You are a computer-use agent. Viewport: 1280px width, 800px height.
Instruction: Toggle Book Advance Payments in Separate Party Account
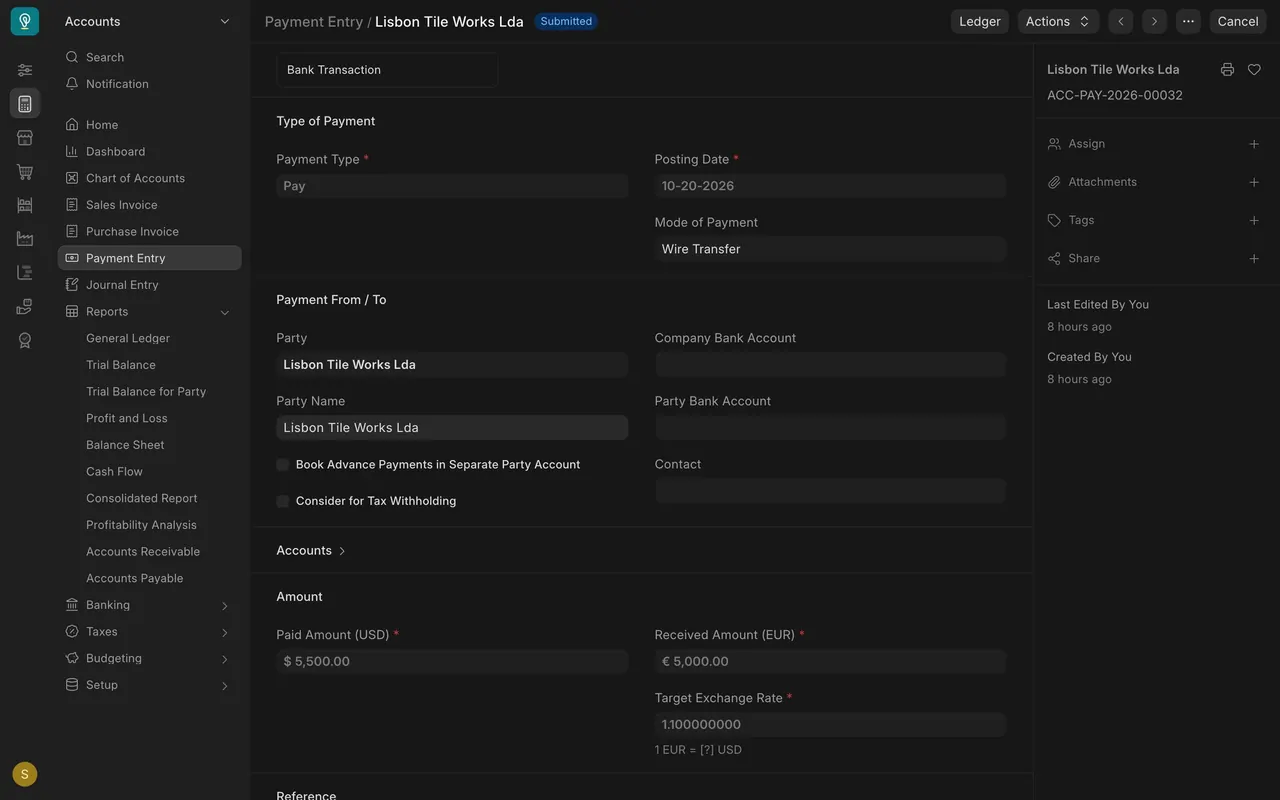click(283, 464)
